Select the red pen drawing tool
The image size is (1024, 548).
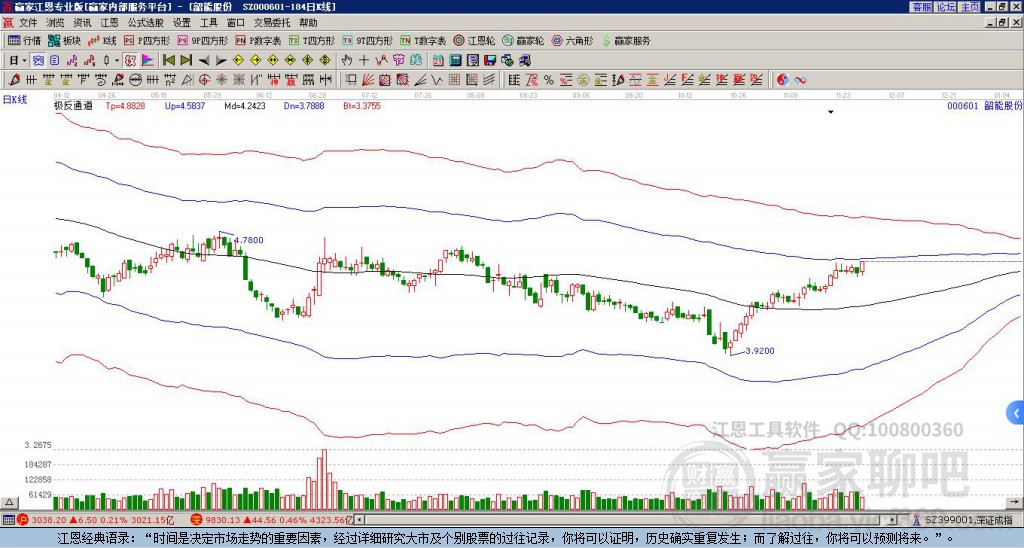click(x=14, y=80)
